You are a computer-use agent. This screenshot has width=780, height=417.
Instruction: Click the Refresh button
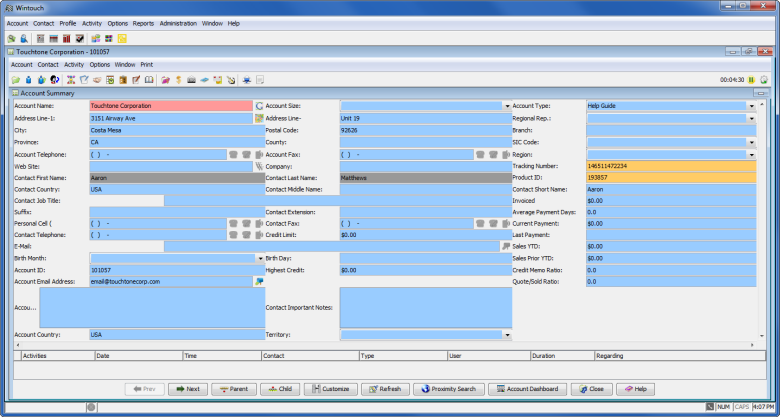pyautogui.click(x=385, y=389)
